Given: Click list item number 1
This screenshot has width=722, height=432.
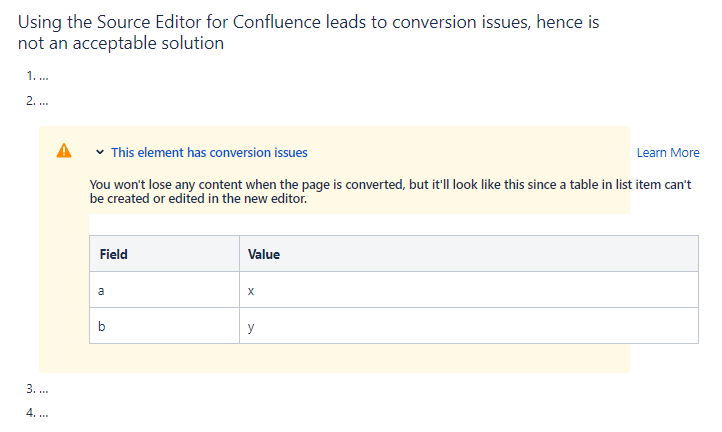Looking at the screenshot, I should coord(37,76).
